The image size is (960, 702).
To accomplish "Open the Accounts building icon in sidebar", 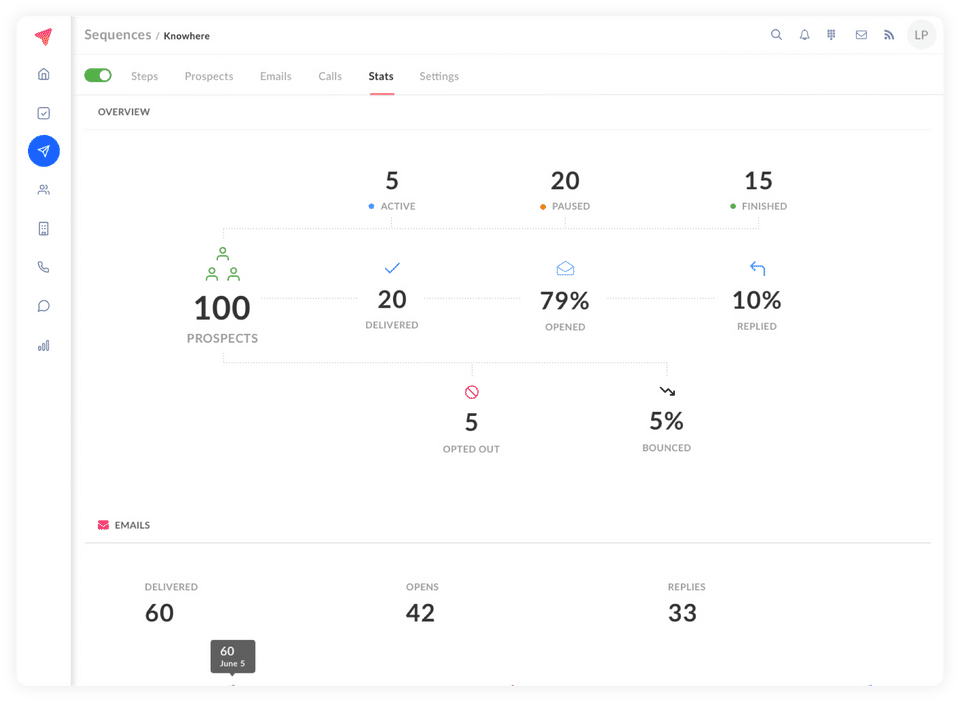I will point(43,228).
